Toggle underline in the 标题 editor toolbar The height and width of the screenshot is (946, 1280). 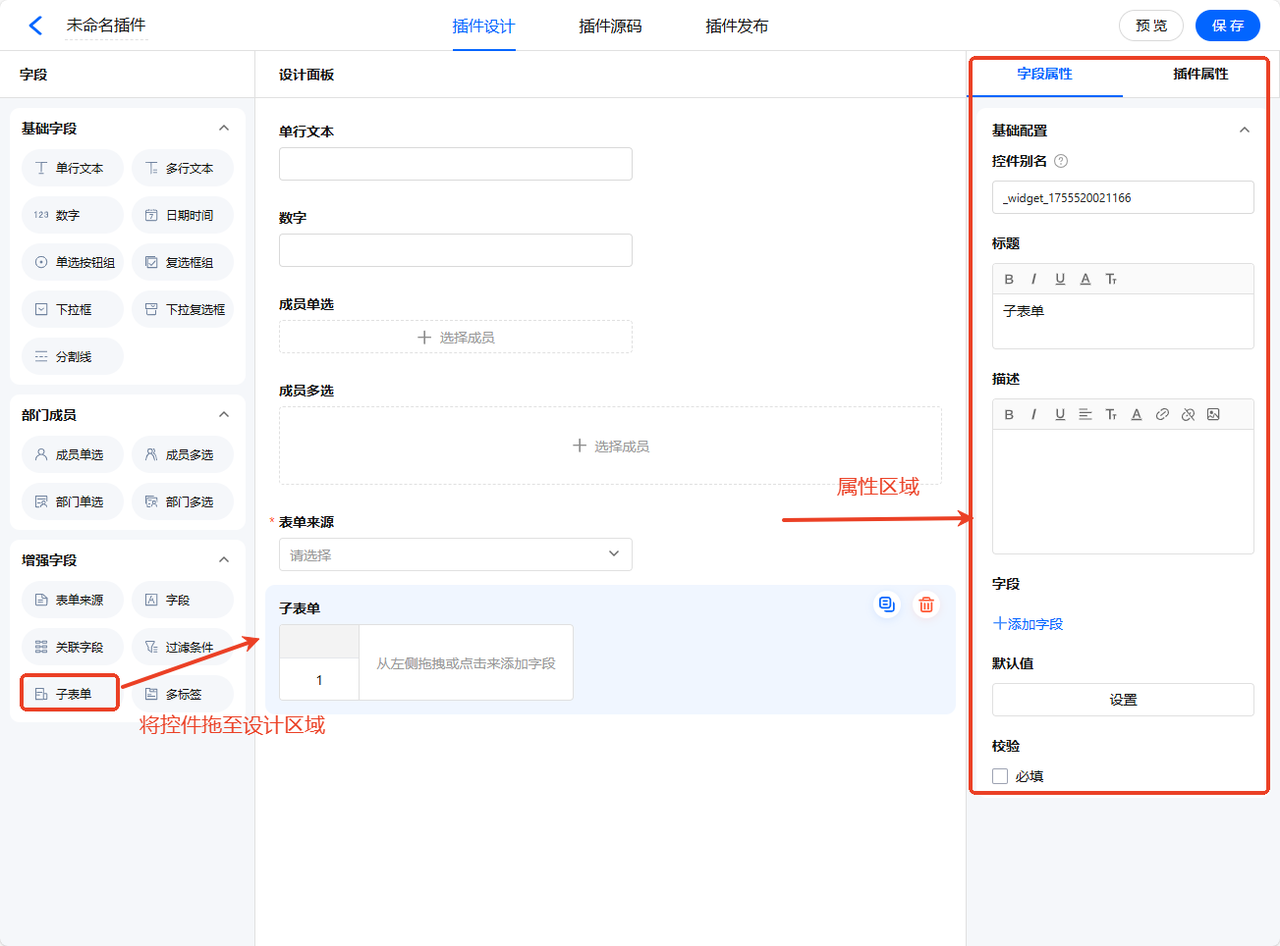(x=1060, y=279)
